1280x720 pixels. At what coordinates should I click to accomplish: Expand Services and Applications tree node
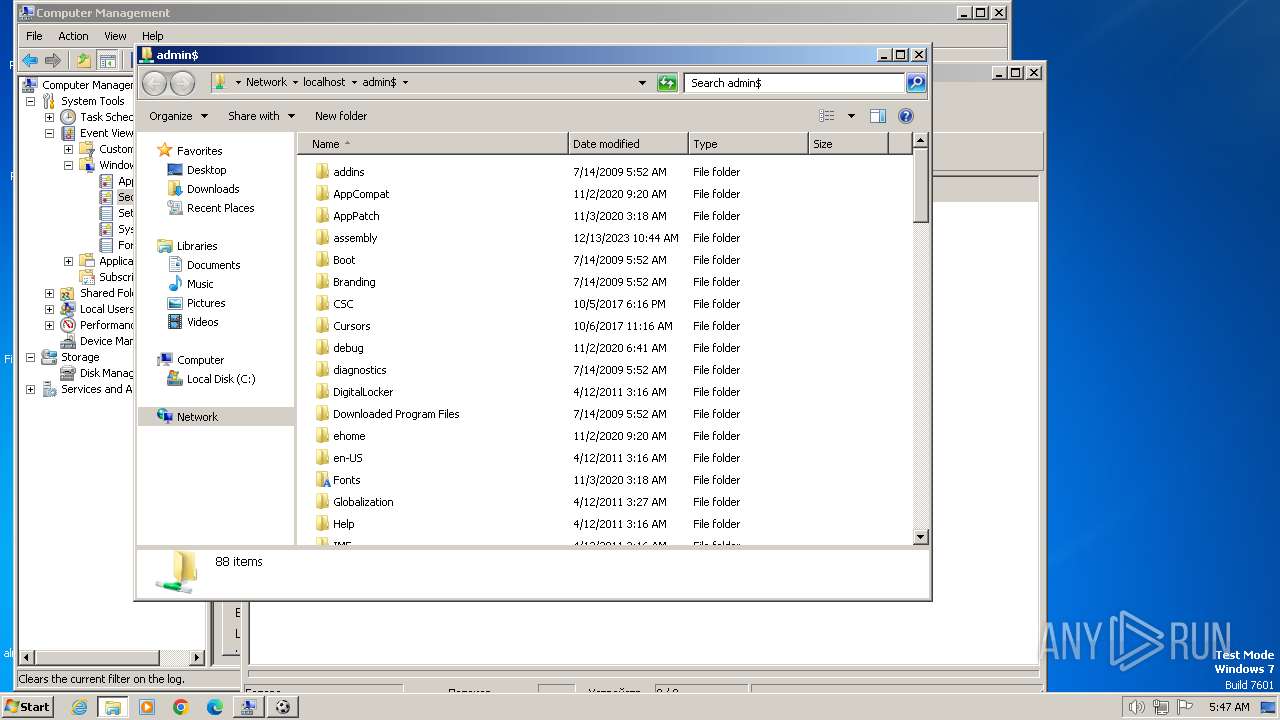tap(30, 389)
